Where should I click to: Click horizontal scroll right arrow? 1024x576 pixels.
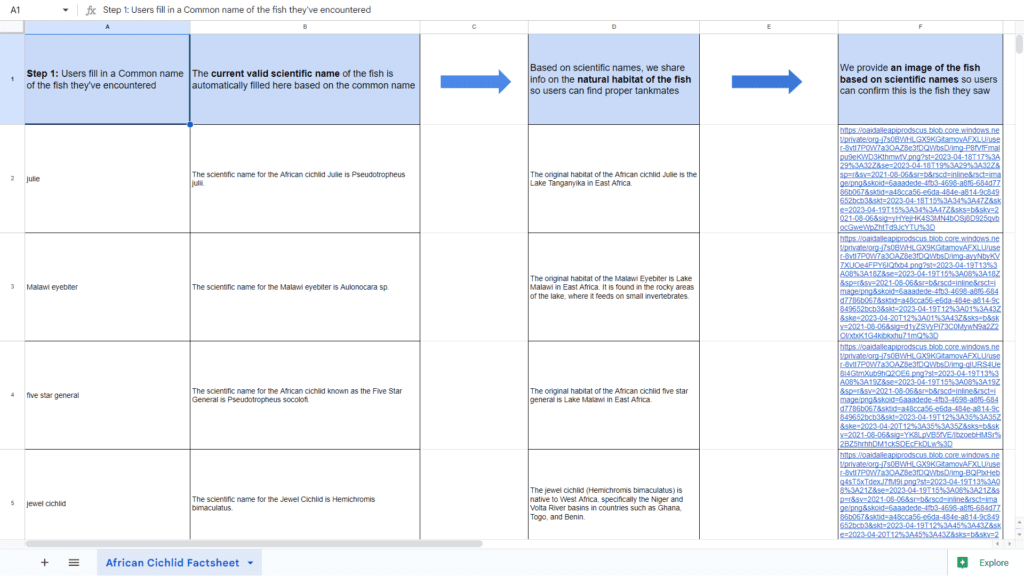(x=1010, y=543)
